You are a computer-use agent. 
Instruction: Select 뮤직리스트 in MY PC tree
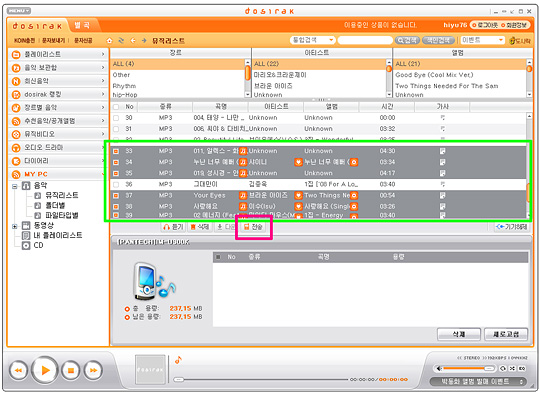pos(61,196)
